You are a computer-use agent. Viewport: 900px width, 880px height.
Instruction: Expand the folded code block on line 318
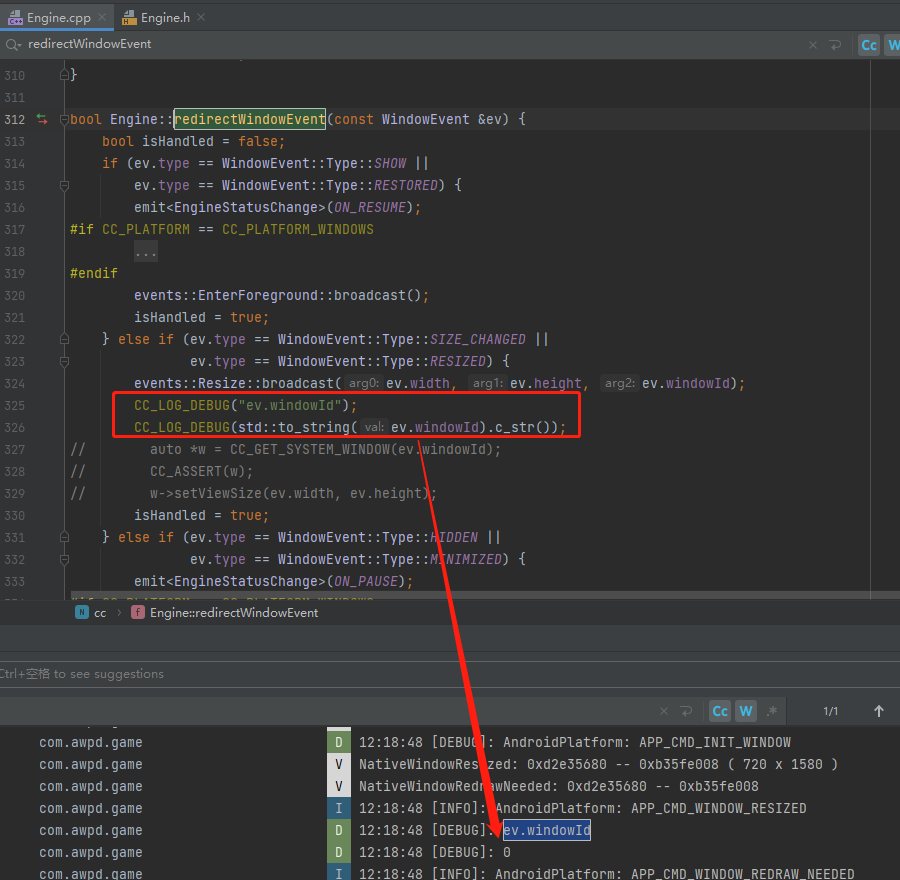(146, 252)
